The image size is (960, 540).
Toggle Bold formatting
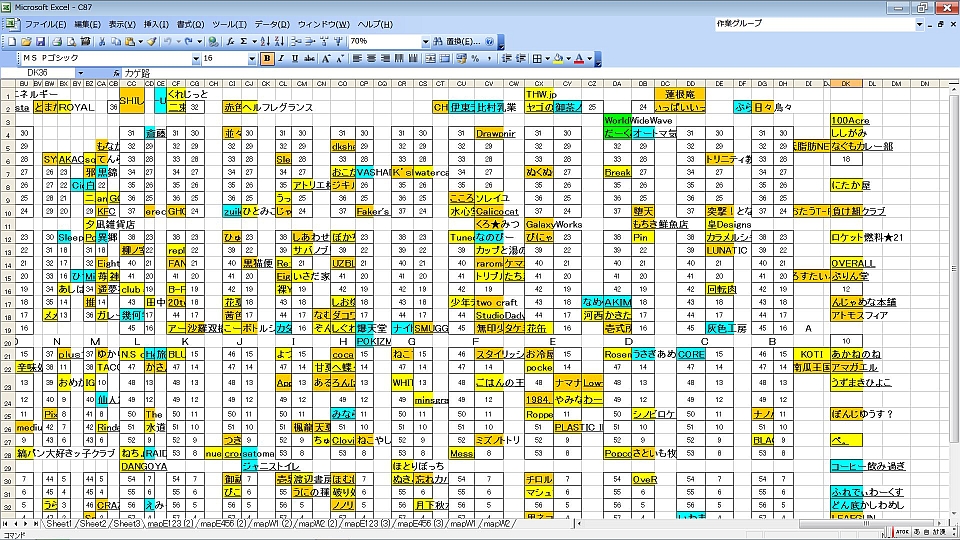pos(267,59)
